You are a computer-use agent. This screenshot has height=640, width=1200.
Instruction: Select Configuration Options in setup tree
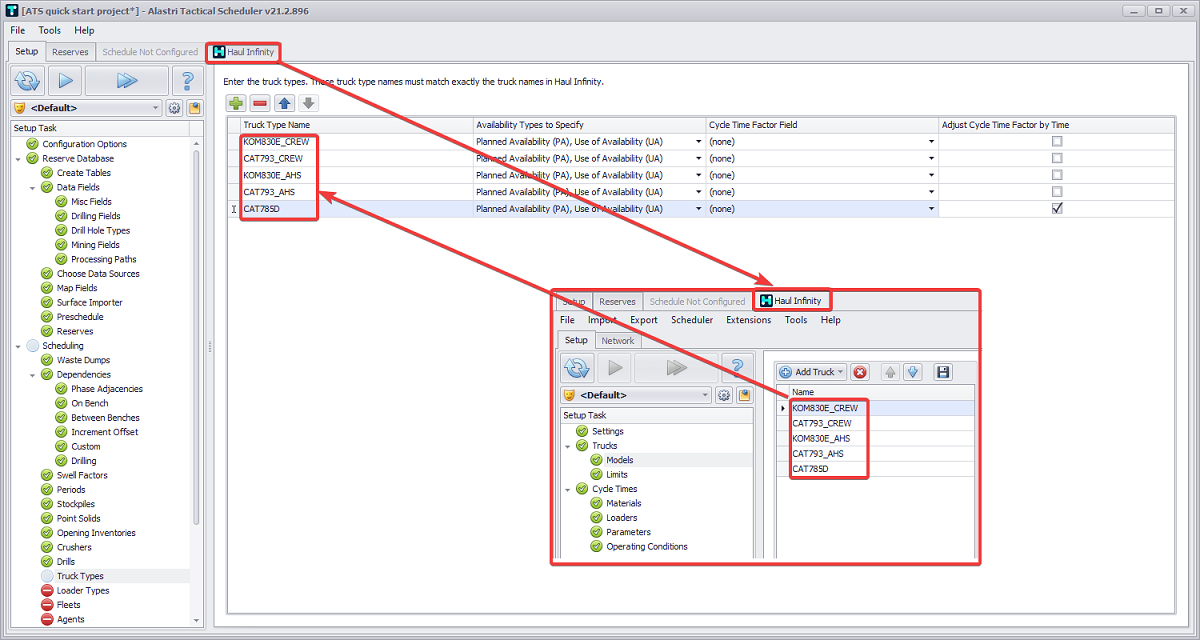point(84,144)
